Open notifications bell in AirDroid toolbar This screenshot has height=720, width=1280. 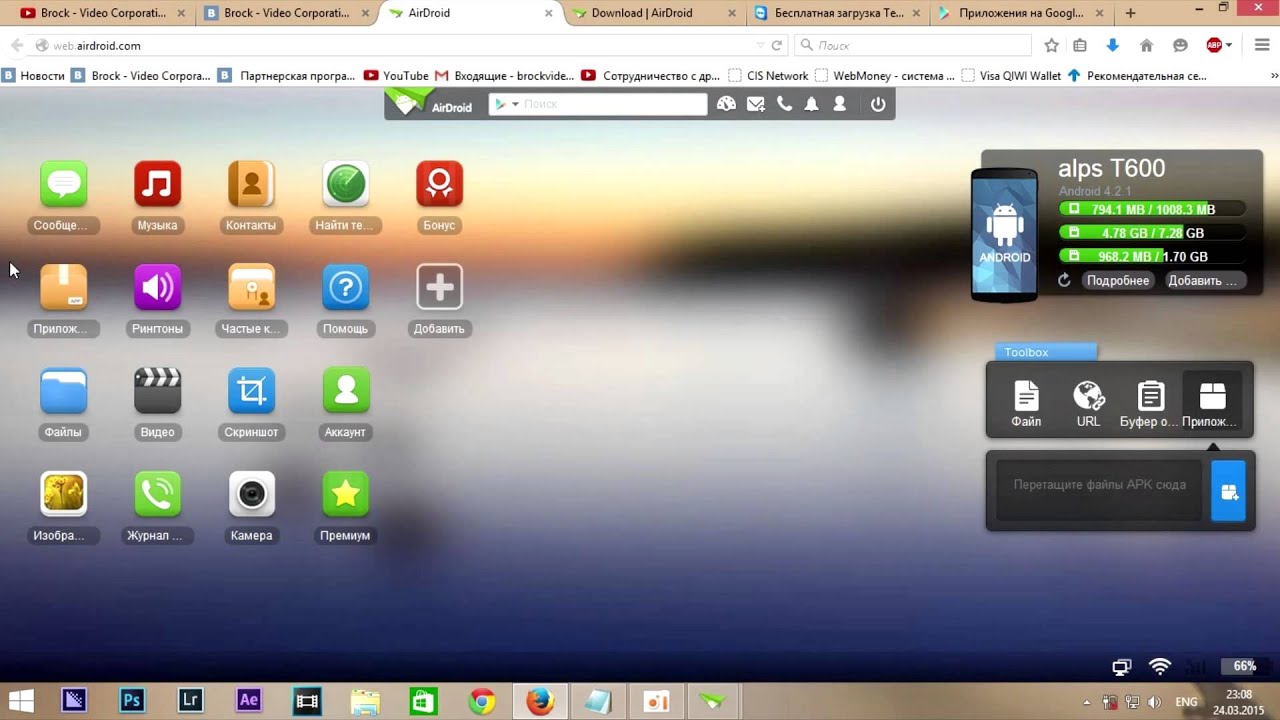click(x=812, y=104)
